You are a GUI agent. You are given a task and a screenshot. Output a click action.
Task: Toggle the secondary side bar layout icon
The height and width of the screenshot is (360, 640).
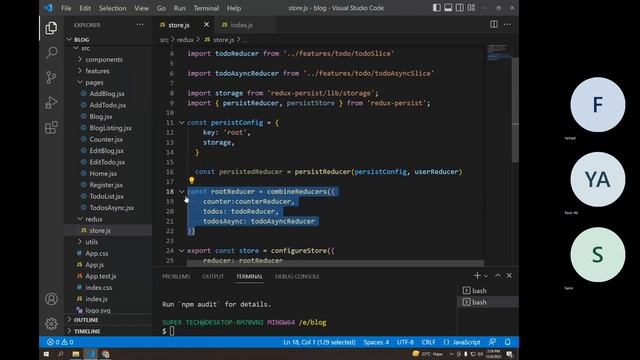pos(460,7)
